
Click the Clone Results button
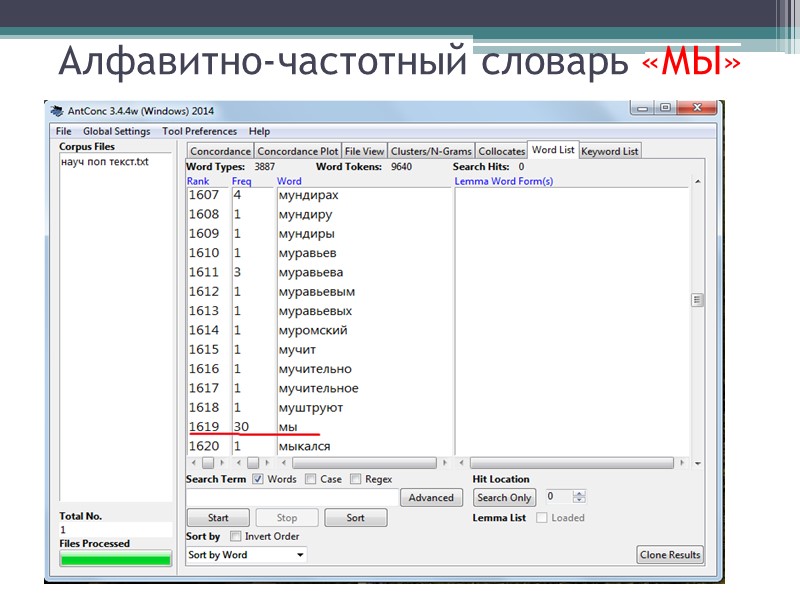(669, 554)
